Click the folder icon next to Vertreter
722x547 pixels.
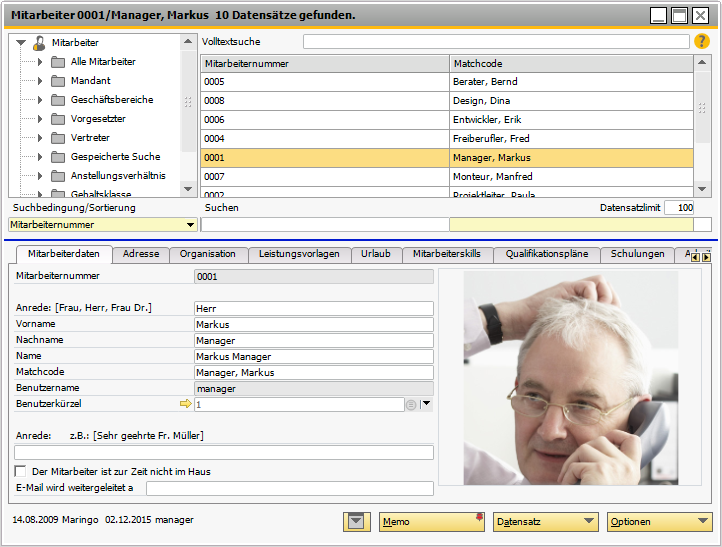pos(58,138)
